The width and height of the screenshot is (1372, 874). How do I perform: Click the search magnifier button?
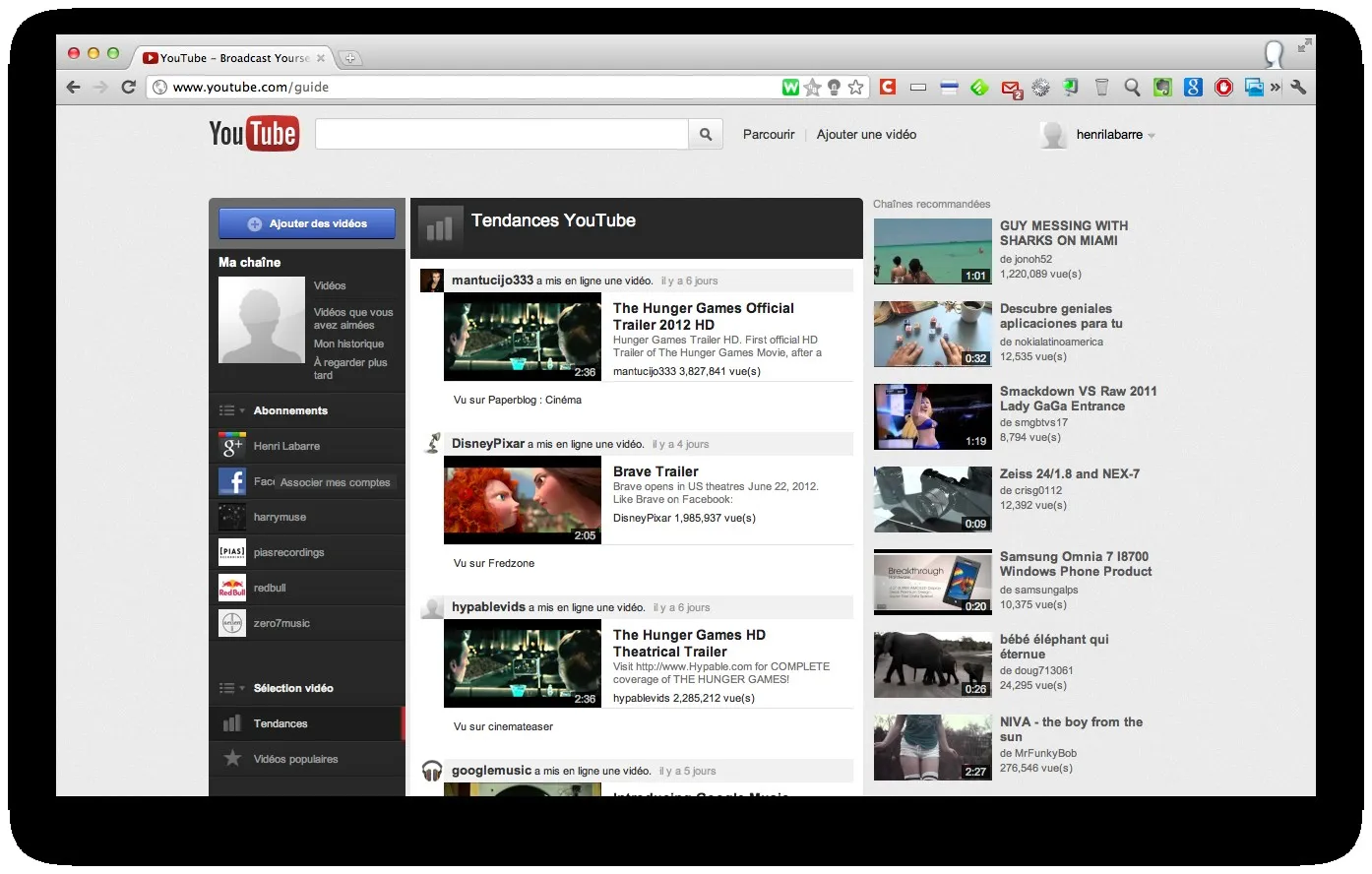tap(706, 135)
